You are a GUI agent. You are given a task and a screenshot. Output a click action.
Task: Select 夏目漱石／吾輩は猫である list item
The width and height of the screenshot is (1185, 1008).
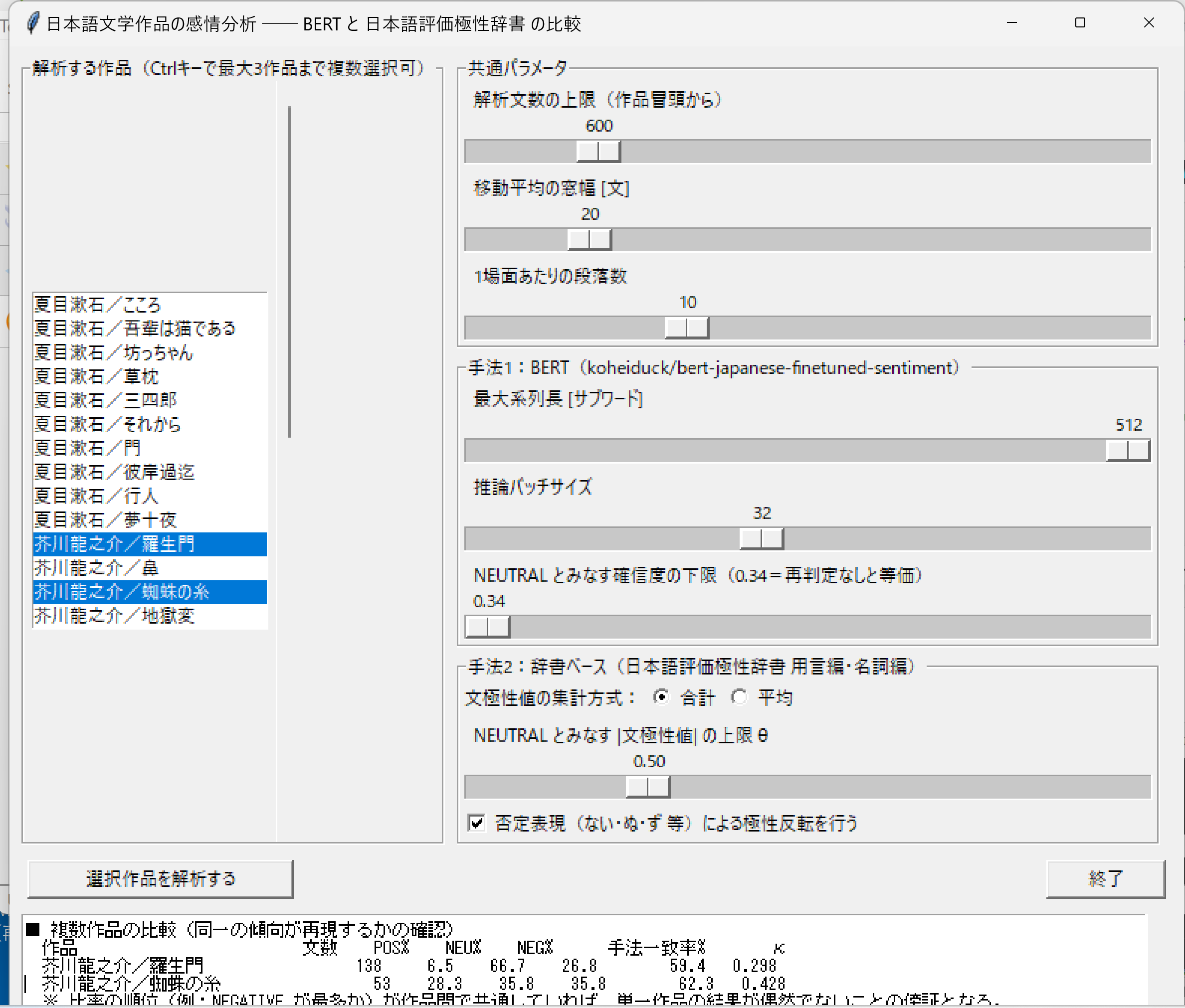[x=150, y=329]
